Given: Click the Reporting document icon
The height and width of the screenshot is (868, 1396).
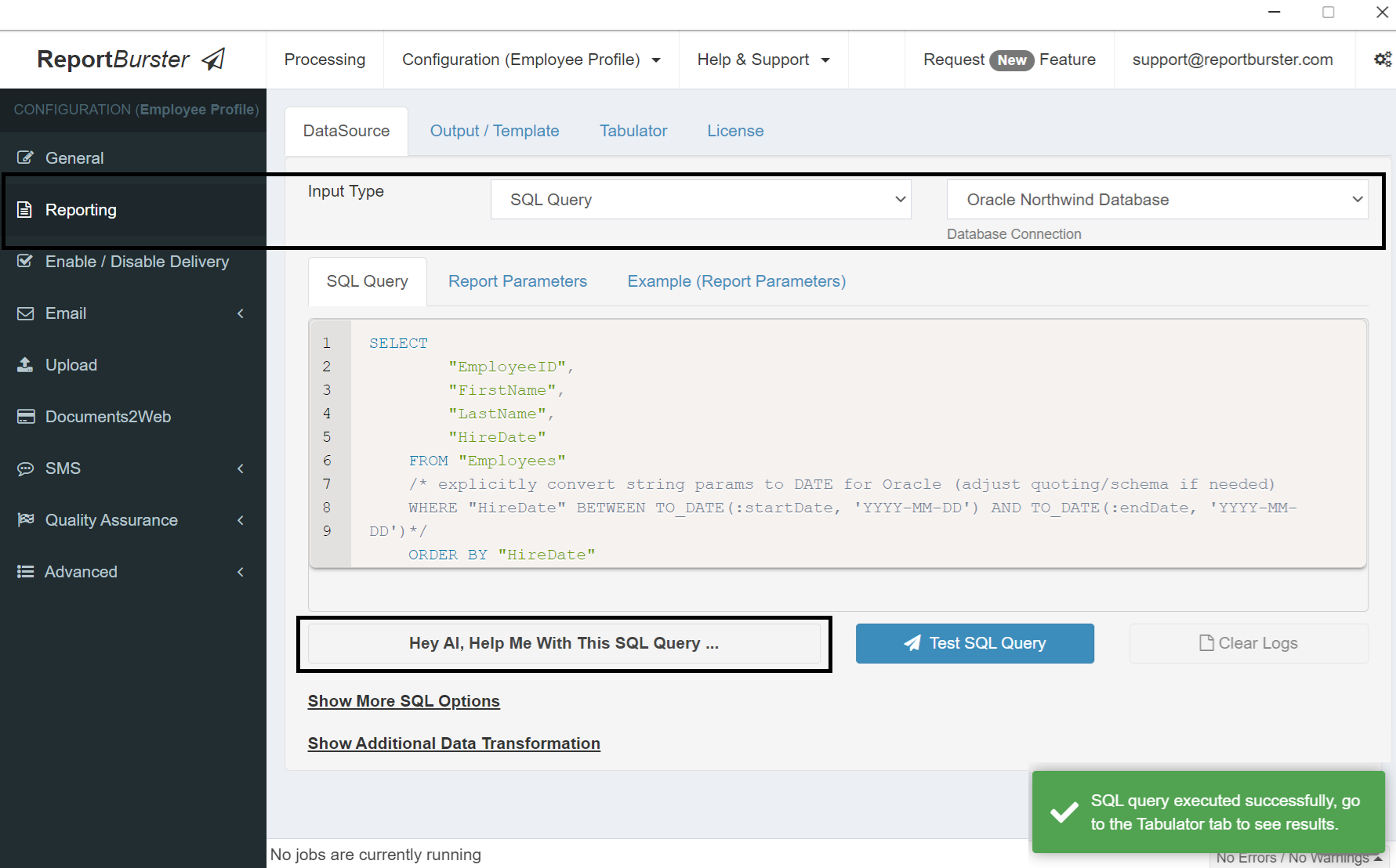Looking at the screenshot, I should point(24,209).
